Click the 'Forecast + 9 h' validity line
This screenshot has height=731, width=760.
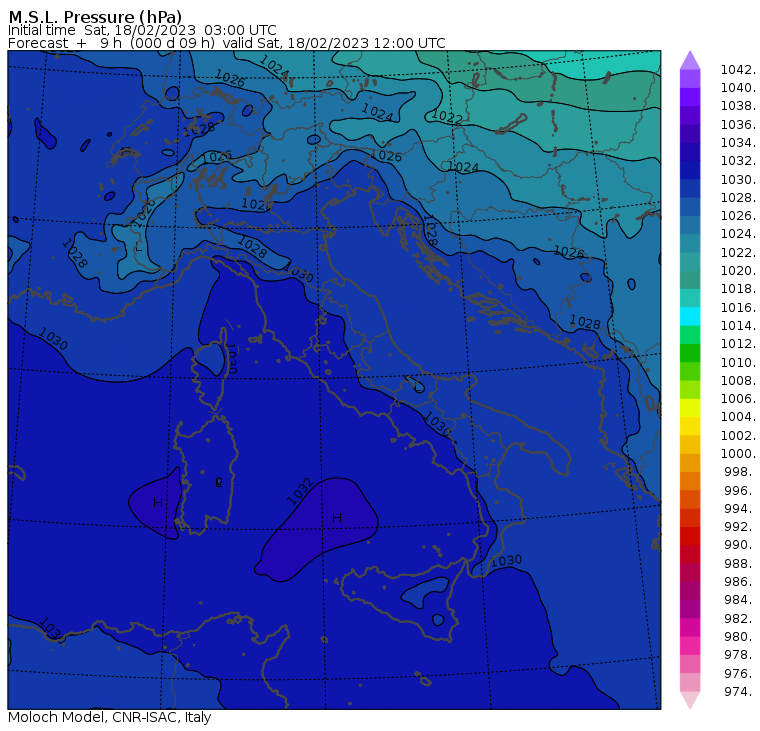(226, 43)
